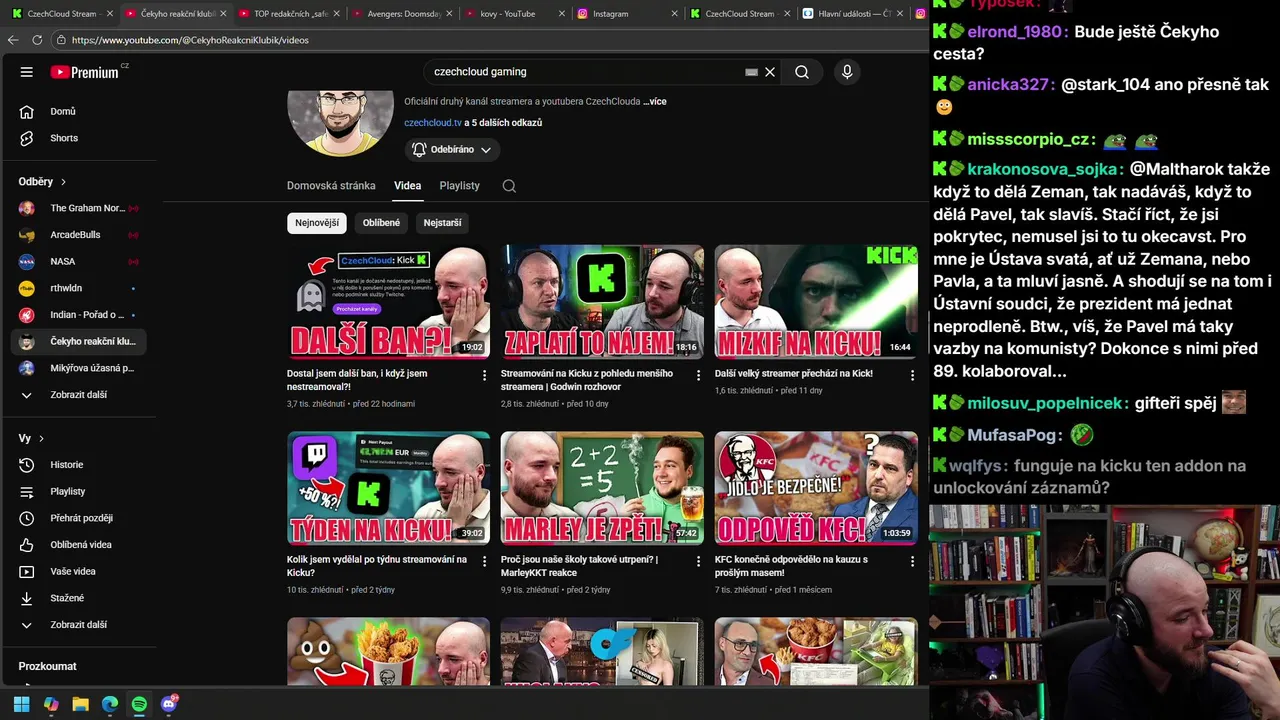Play the 'MARLEY JE ZPĚT!' video thumbnail
This screenshot has width=1280, height=720.
pyautogui.click(x=602, y=488)
